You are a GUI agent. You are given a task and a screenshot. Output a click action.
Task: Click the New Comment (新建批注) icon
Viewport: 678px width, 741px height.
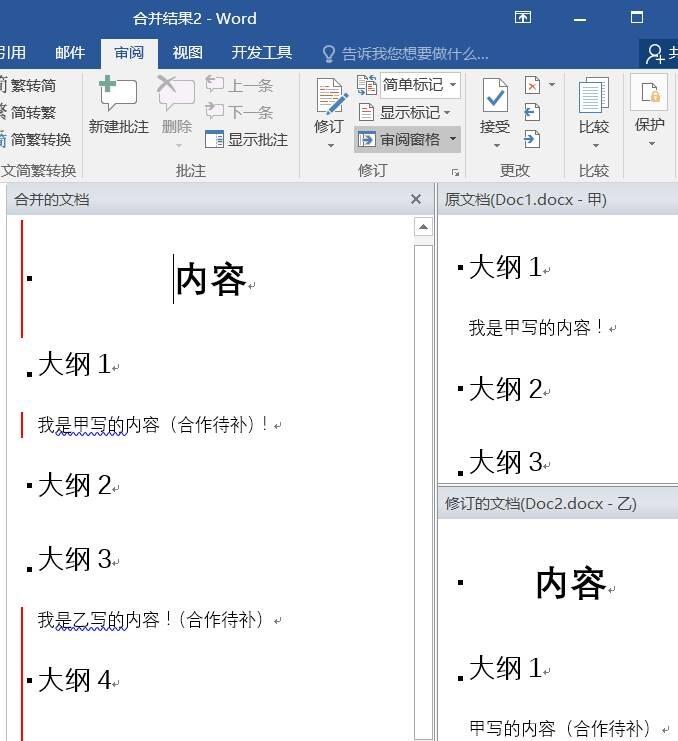coord(118,92)
